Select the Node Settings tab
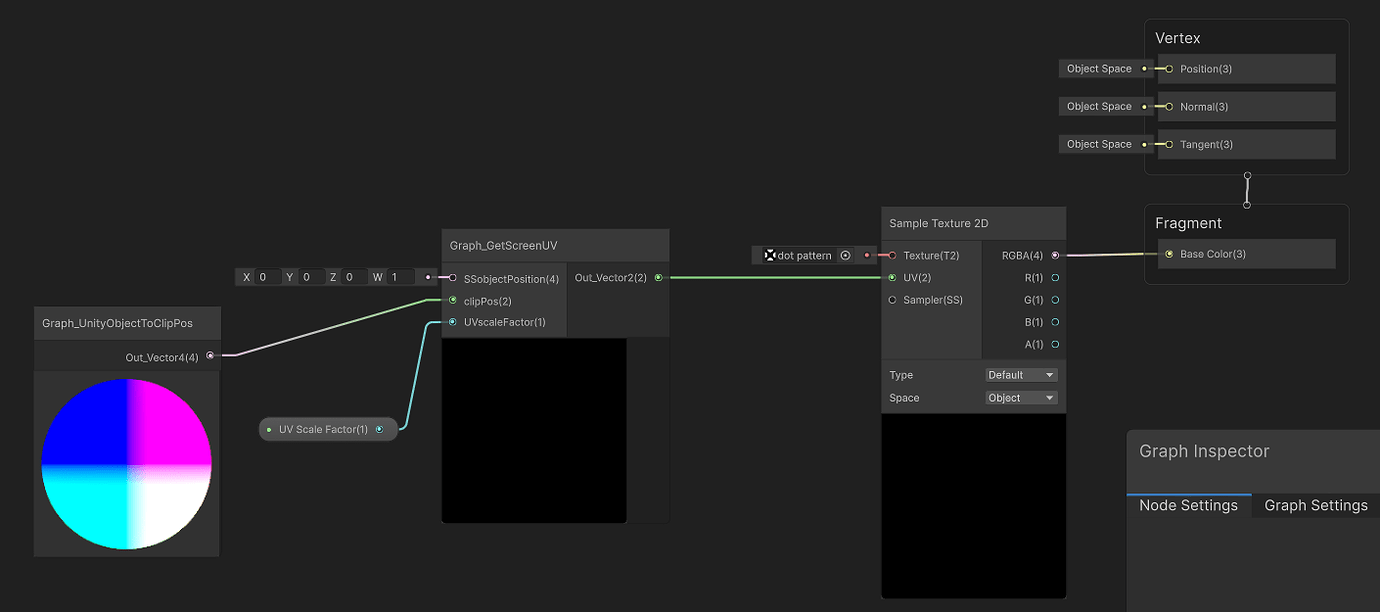This screenshot has width=1380, height=612. click(1189, 505)
